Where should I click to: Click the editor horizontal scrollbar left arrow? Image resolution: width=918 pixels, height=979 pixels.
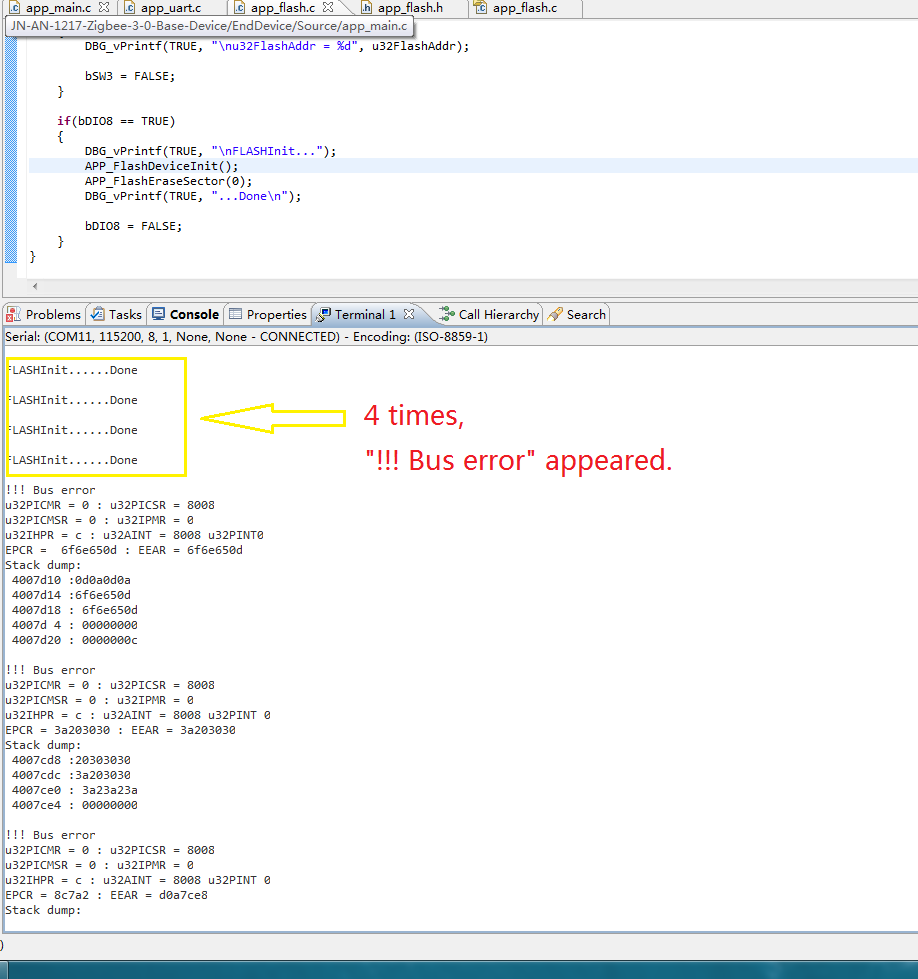(x=35, y=286)
